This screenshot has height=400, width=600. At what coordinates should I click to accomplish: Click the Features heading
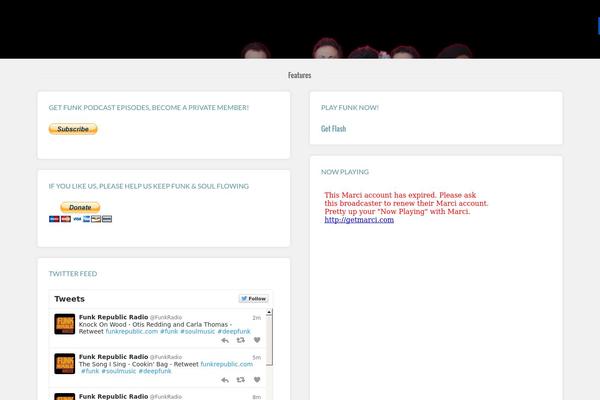(x=300, y=75)
